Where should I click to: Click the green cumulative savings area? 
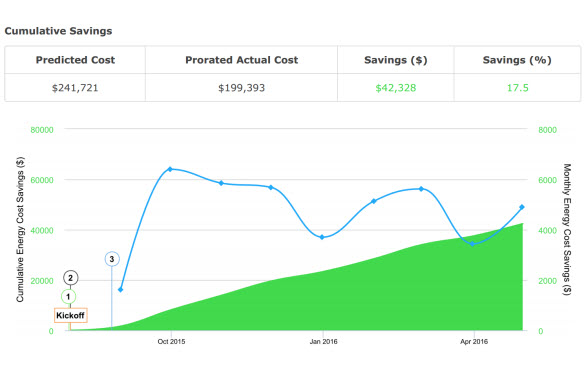(x=374, y=299)
